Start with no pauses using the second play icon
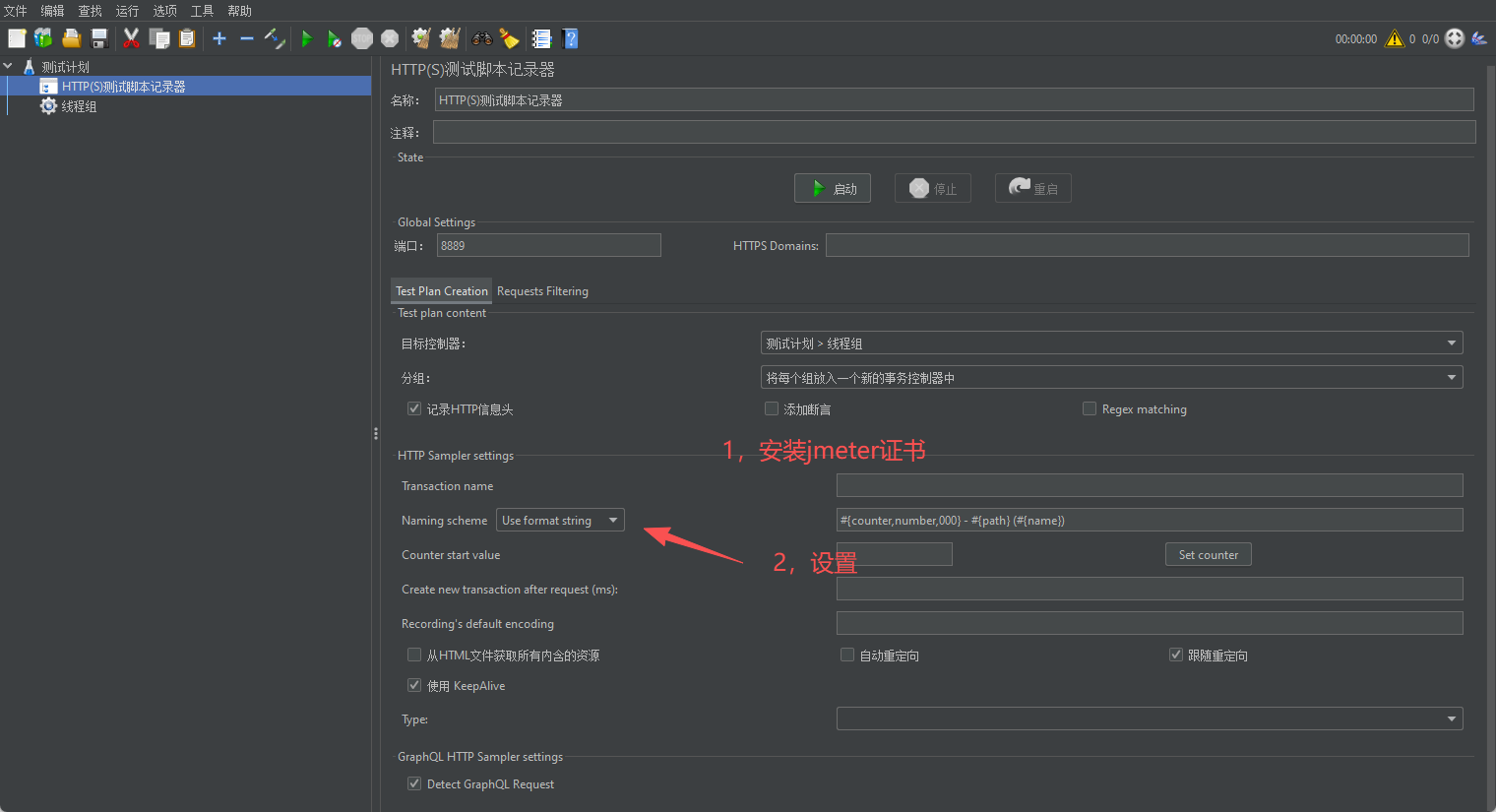The image size is (1496, 812). [x=335, y=38]
